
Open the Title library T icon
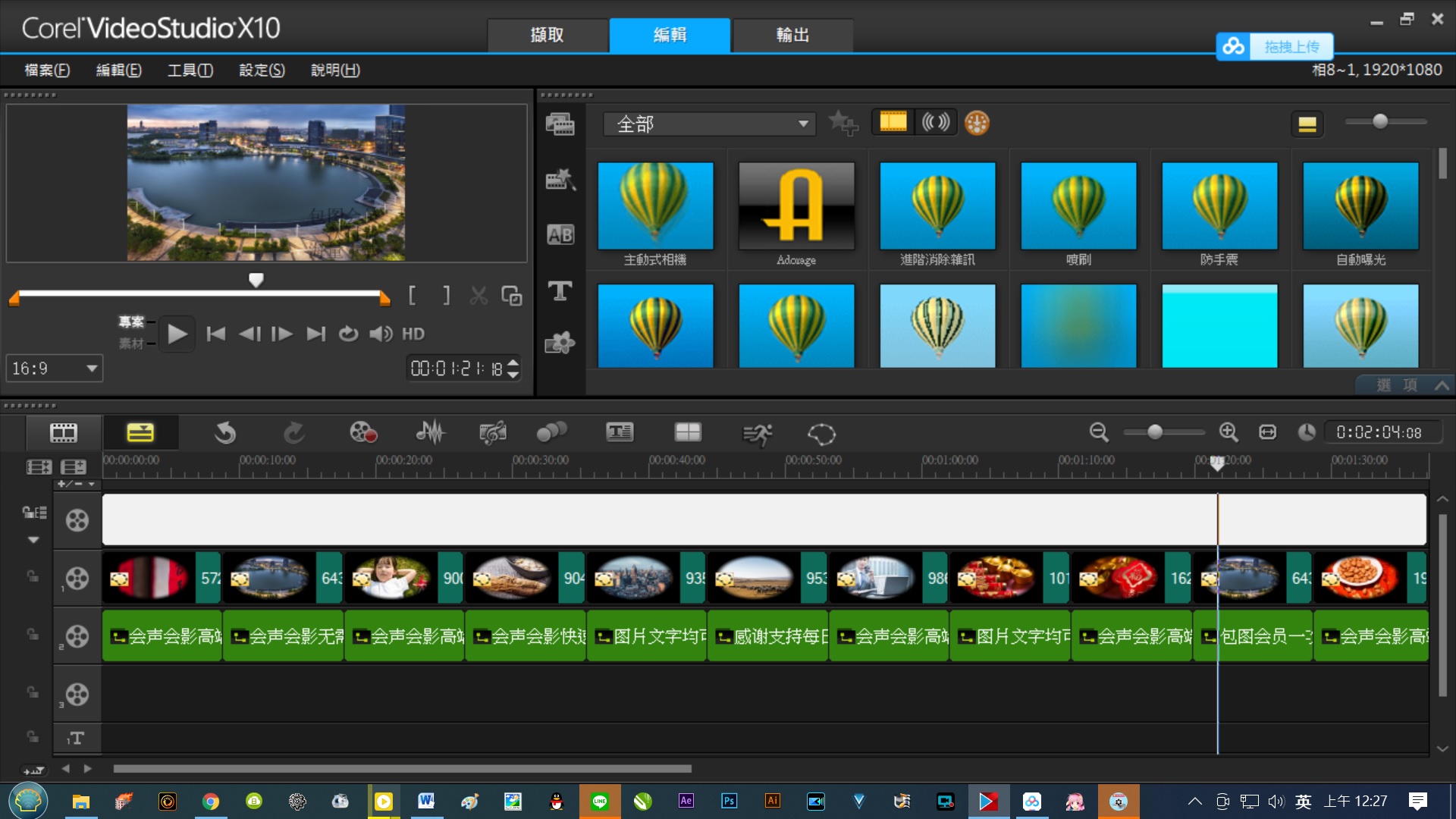[560, 290]
